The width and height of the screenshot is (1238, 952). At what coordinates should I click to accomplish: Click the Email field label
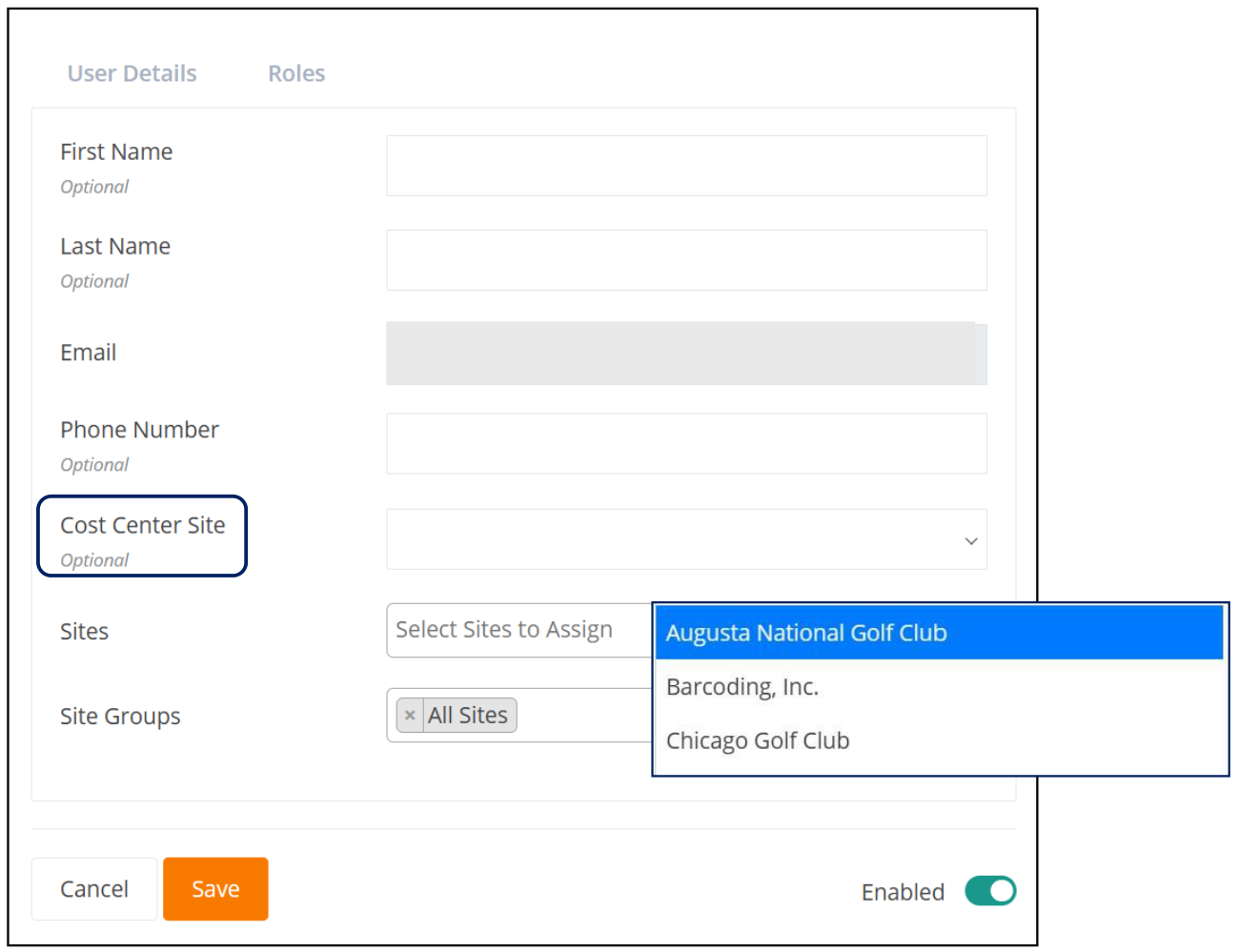(x=88, y=353)
